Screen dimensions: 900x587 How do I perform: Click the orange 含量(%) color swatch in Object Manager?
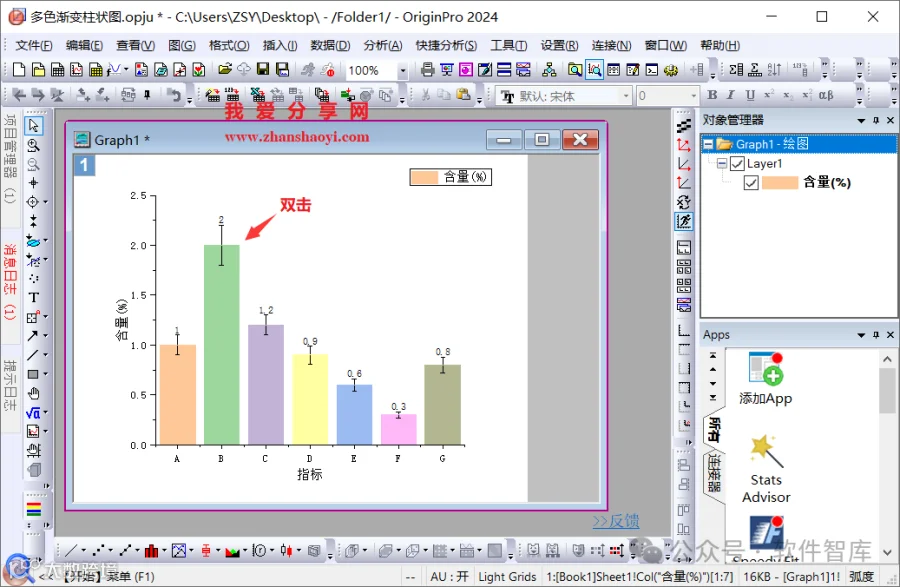(x=780, y=182)
